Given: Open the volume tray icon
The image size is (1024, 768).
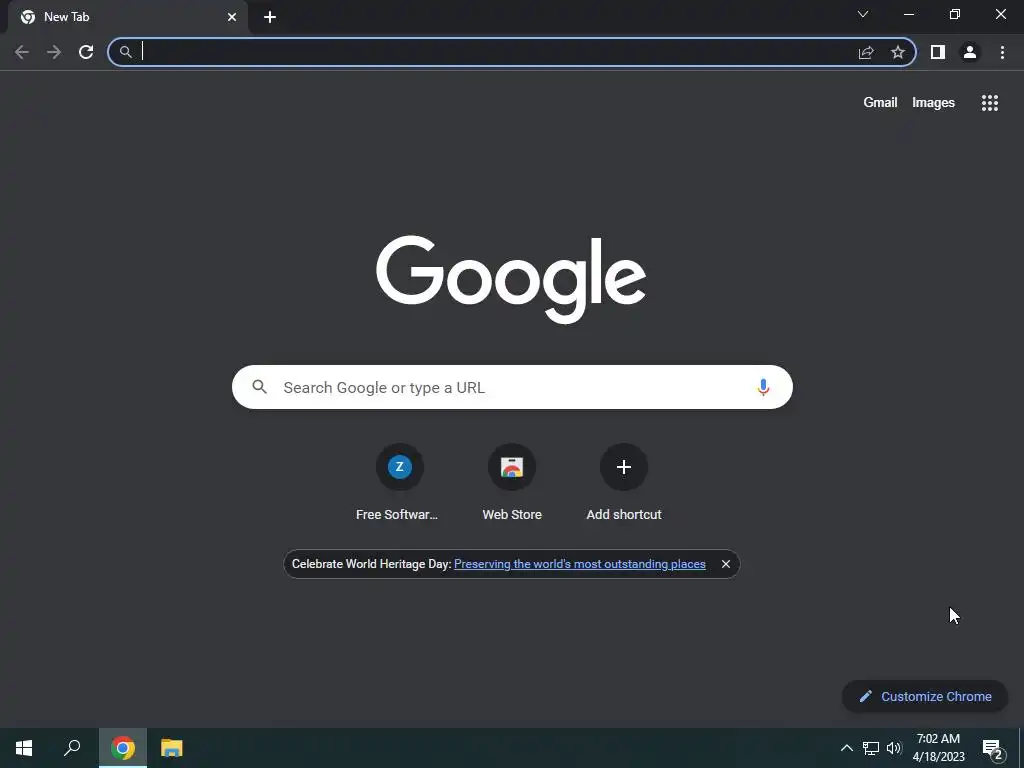Looking at the screenshot, I should [894, 748].
